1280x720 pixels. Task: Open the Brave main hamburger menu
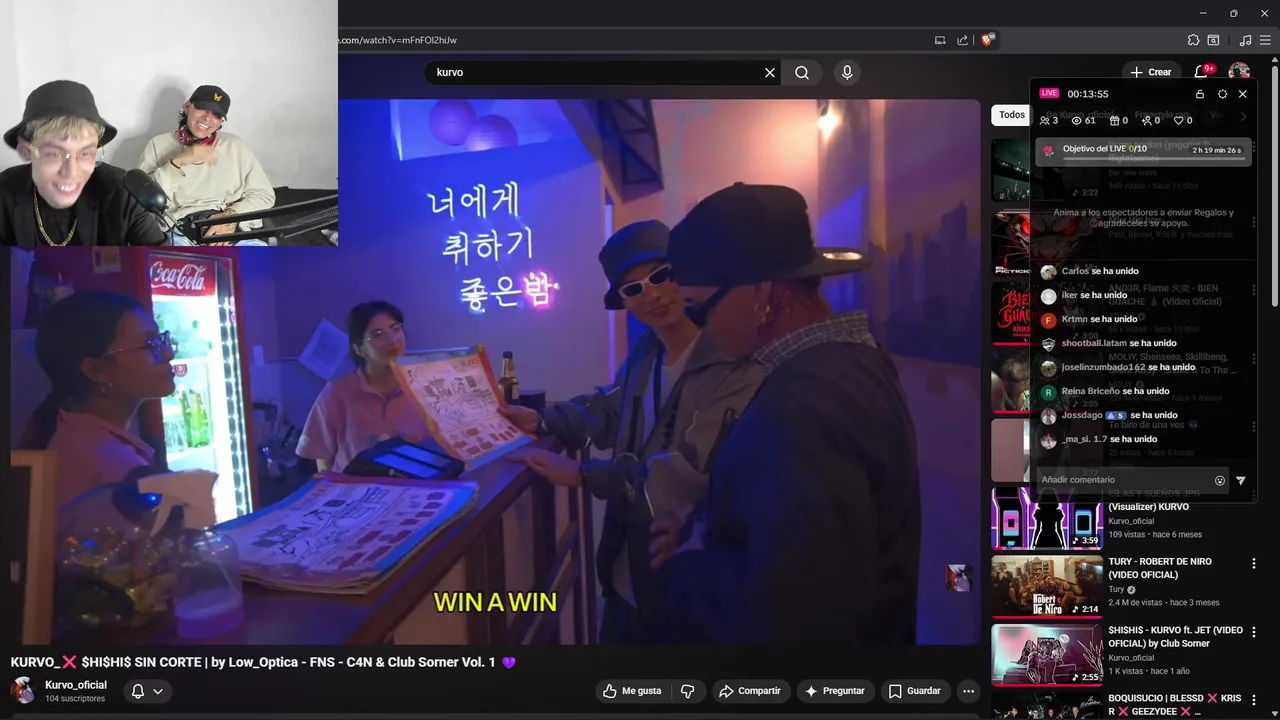coord(1267,40)
